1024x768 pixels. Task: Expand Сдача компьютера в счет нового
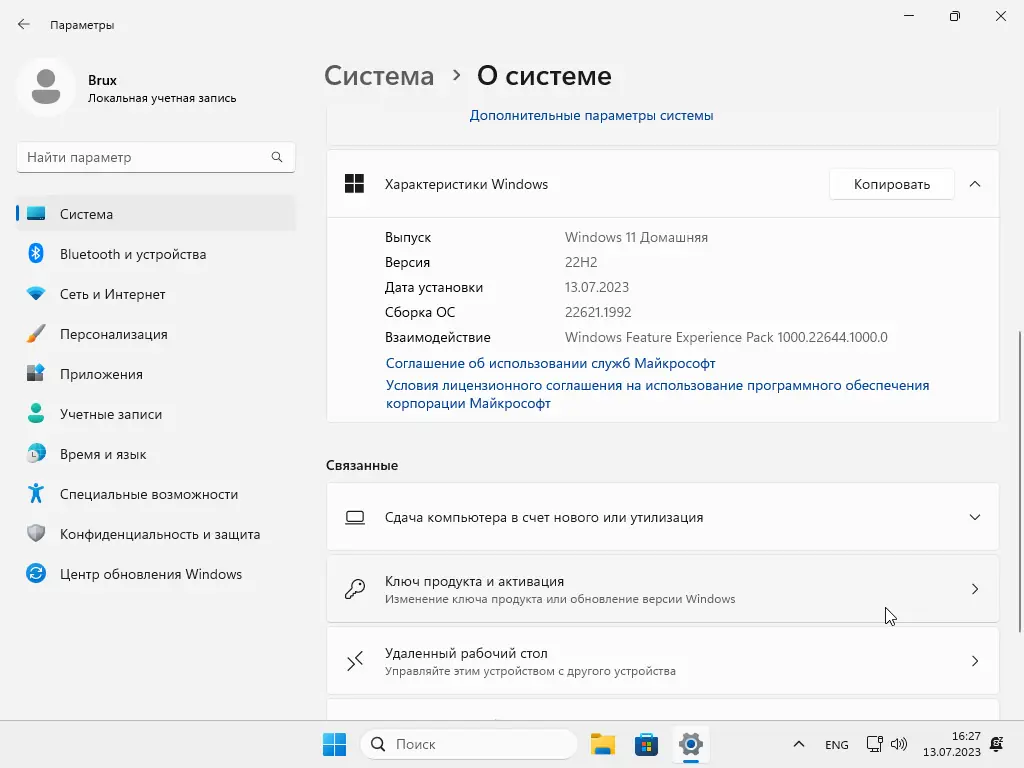[974, 517]
